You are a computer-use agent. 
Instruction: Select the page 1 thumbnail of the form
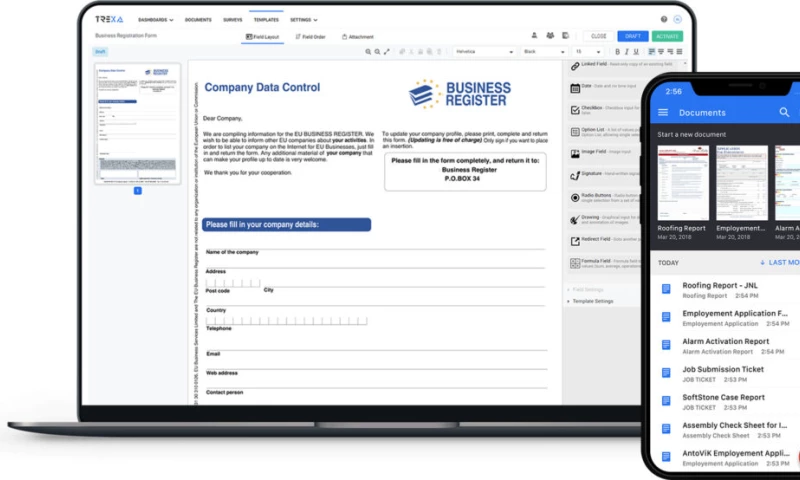pos(137,123)
